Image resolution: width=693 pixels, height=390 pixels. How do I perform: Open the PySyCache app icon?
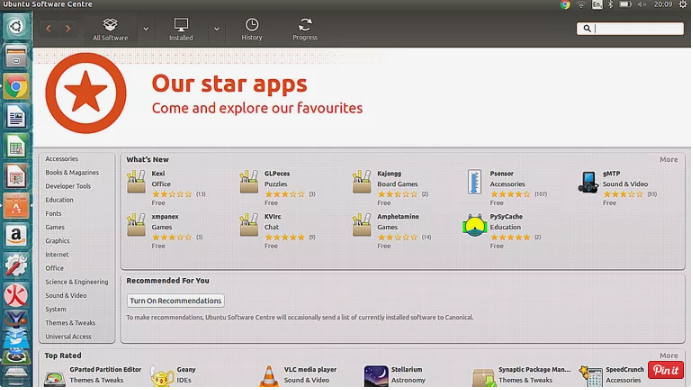tap(474, 226)
